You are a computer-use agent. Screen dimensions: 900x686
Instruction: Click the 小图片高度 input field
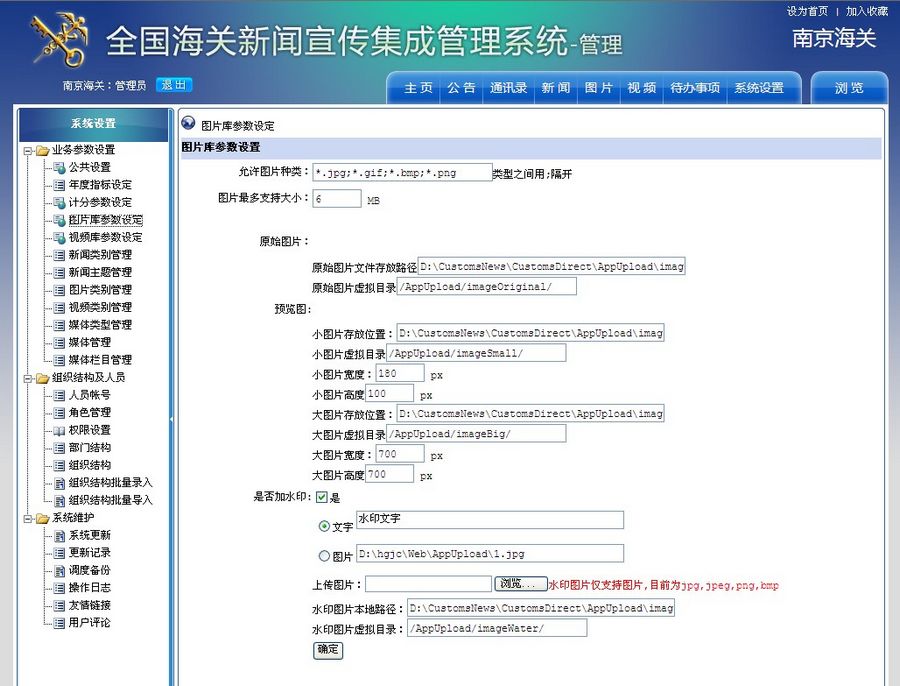tap(389, 393)
